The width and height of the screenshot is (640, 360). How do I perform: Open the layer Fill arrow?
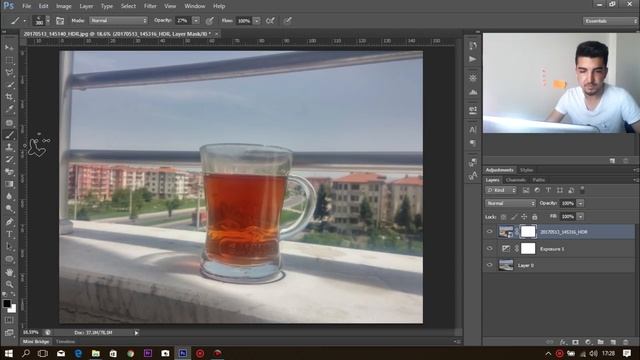580,216
